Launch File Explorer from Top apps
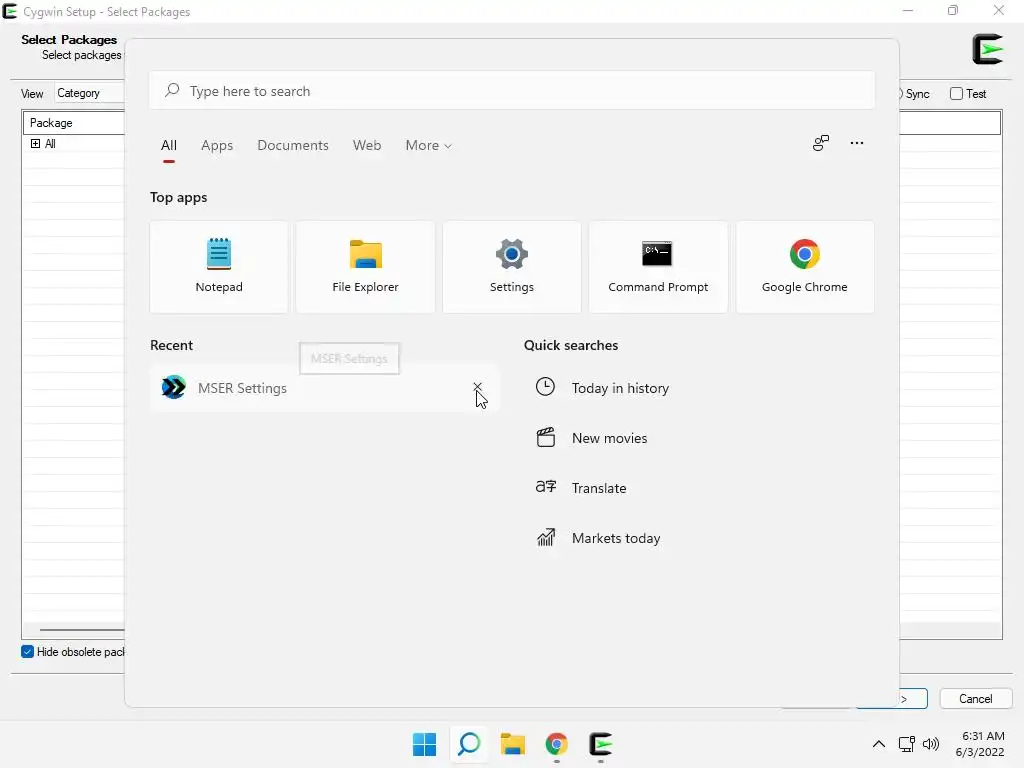This screenshot has width=1024, height=768. pos(365,266)
